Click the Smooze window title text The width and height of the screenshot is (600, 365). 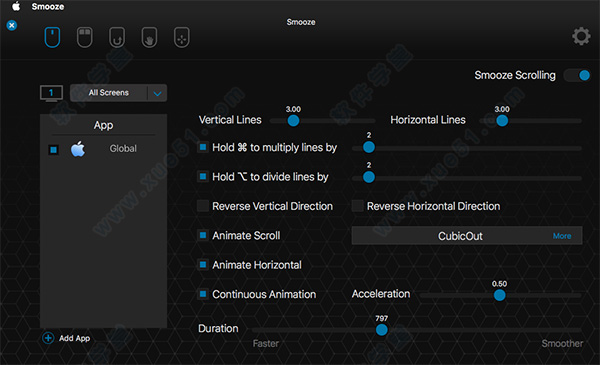(x=301, y=22)
